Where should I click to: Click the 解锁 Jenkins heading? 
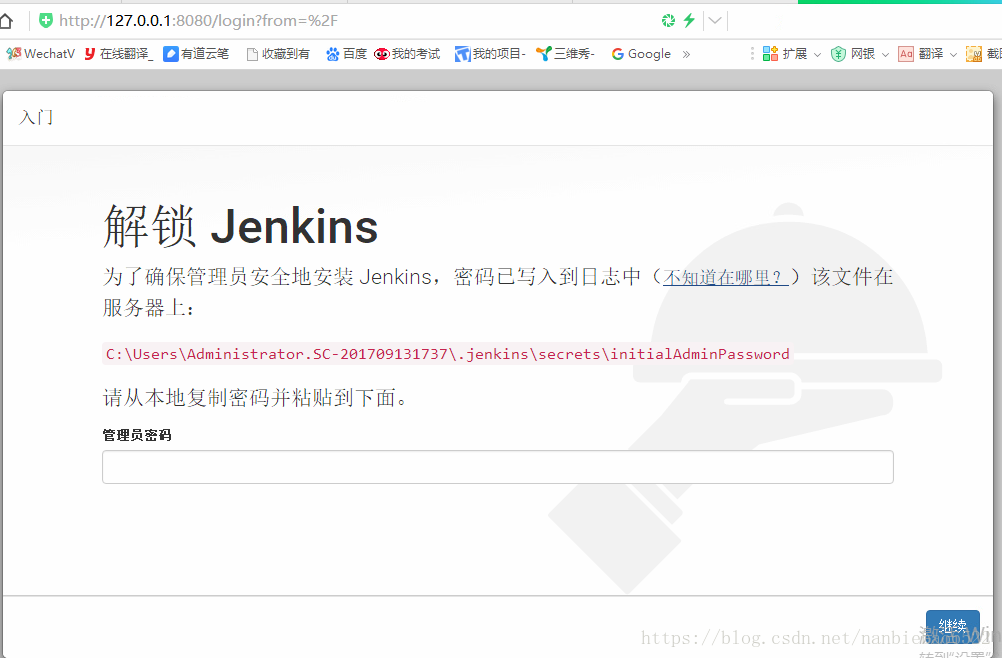[x=240, y=226]
